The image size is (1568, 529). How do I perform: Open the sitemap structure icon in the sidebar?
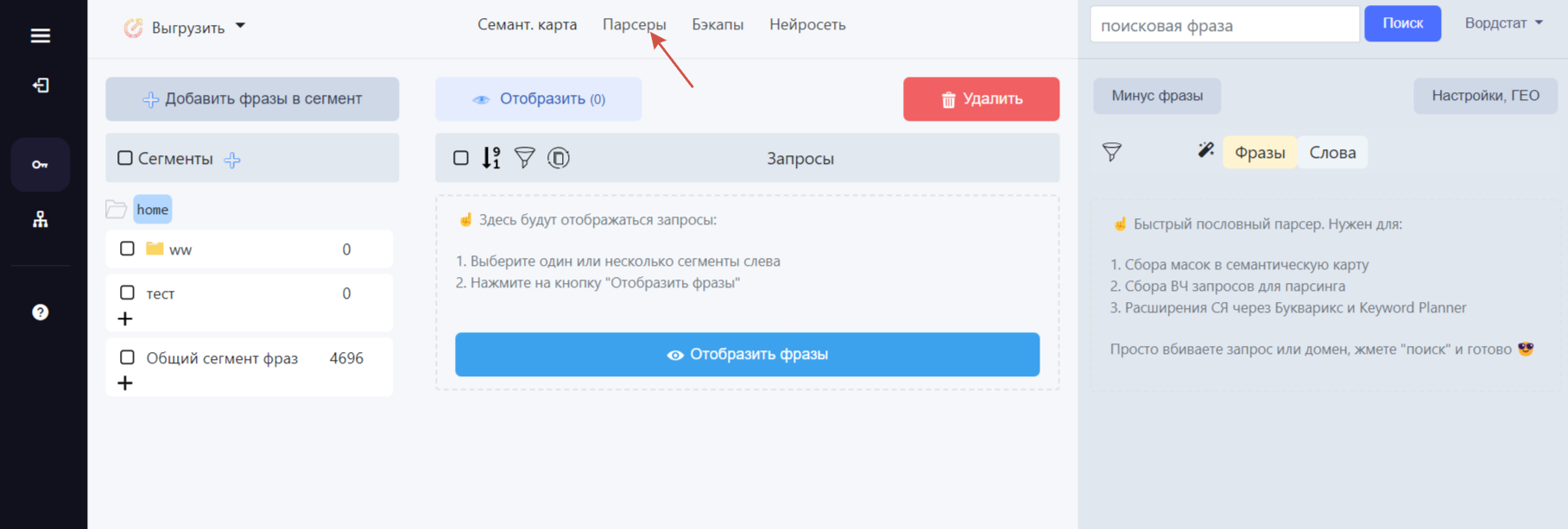(41, 219)
